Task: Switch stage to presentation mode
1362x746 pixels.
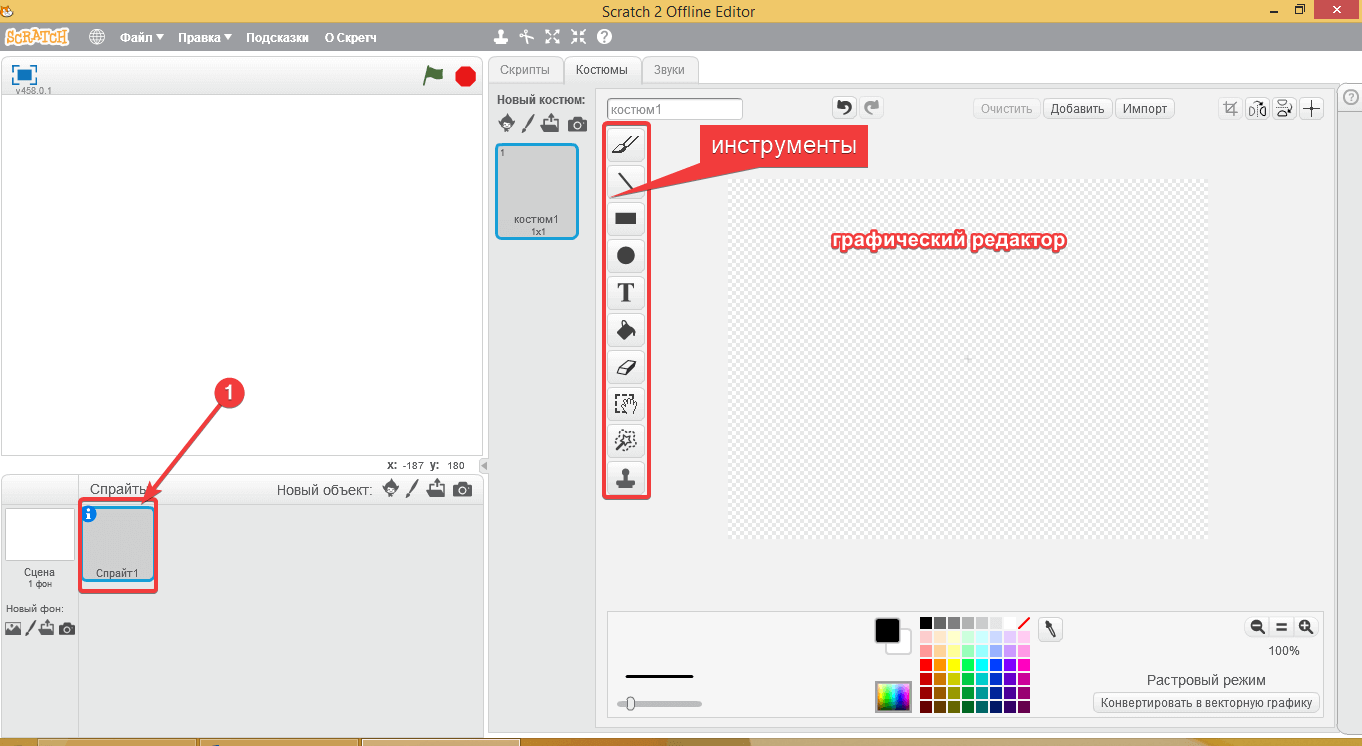Action: (x=25, y=74)
